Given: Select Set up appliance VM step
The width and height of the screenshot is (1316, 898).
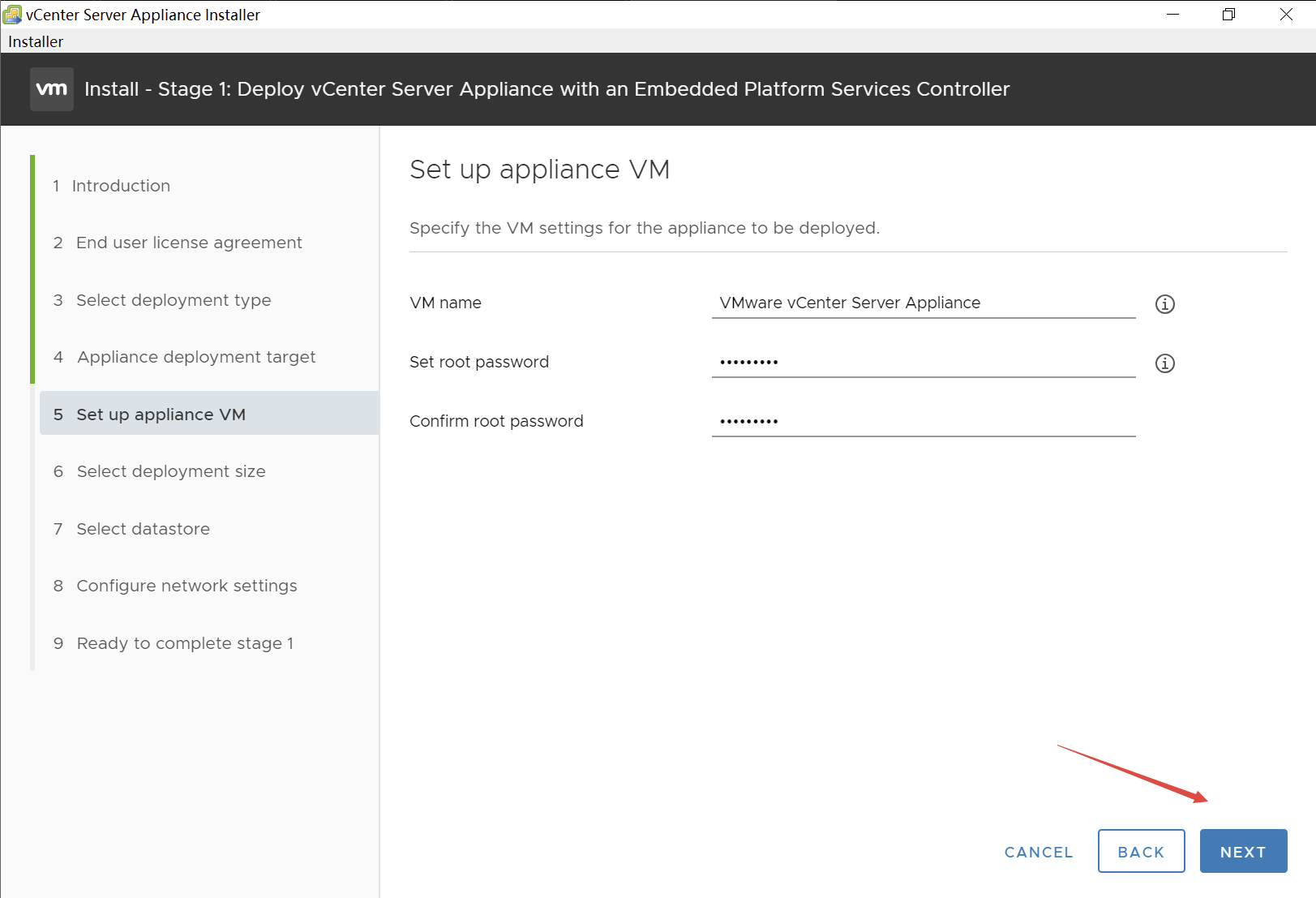Looking at the screenshot, I should point(209,414).
